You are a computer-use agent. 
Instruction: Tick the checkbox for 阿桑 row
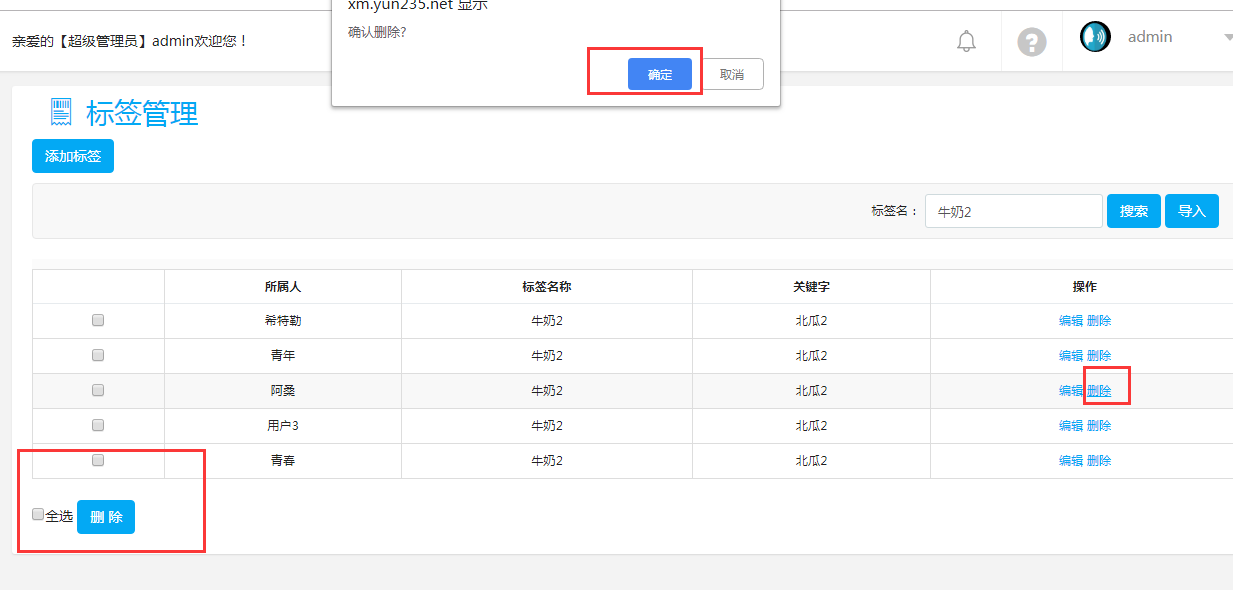coord(98,390)
